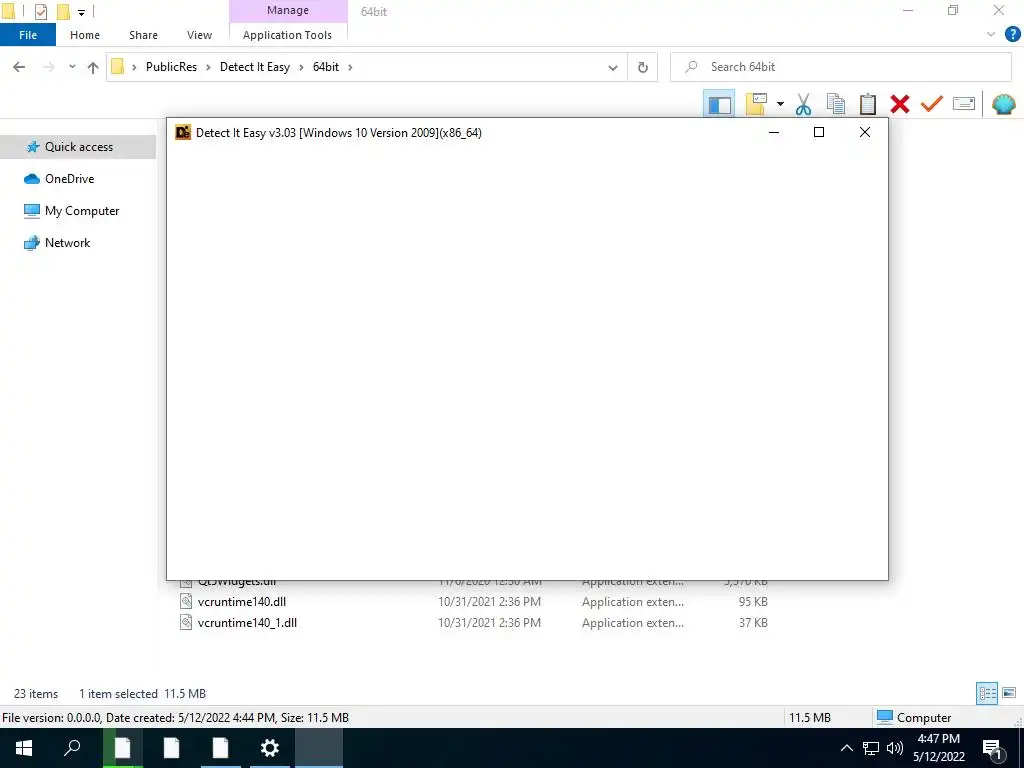Open Customize Quick Access Toolbar dropdown

[x=82, y=12]
